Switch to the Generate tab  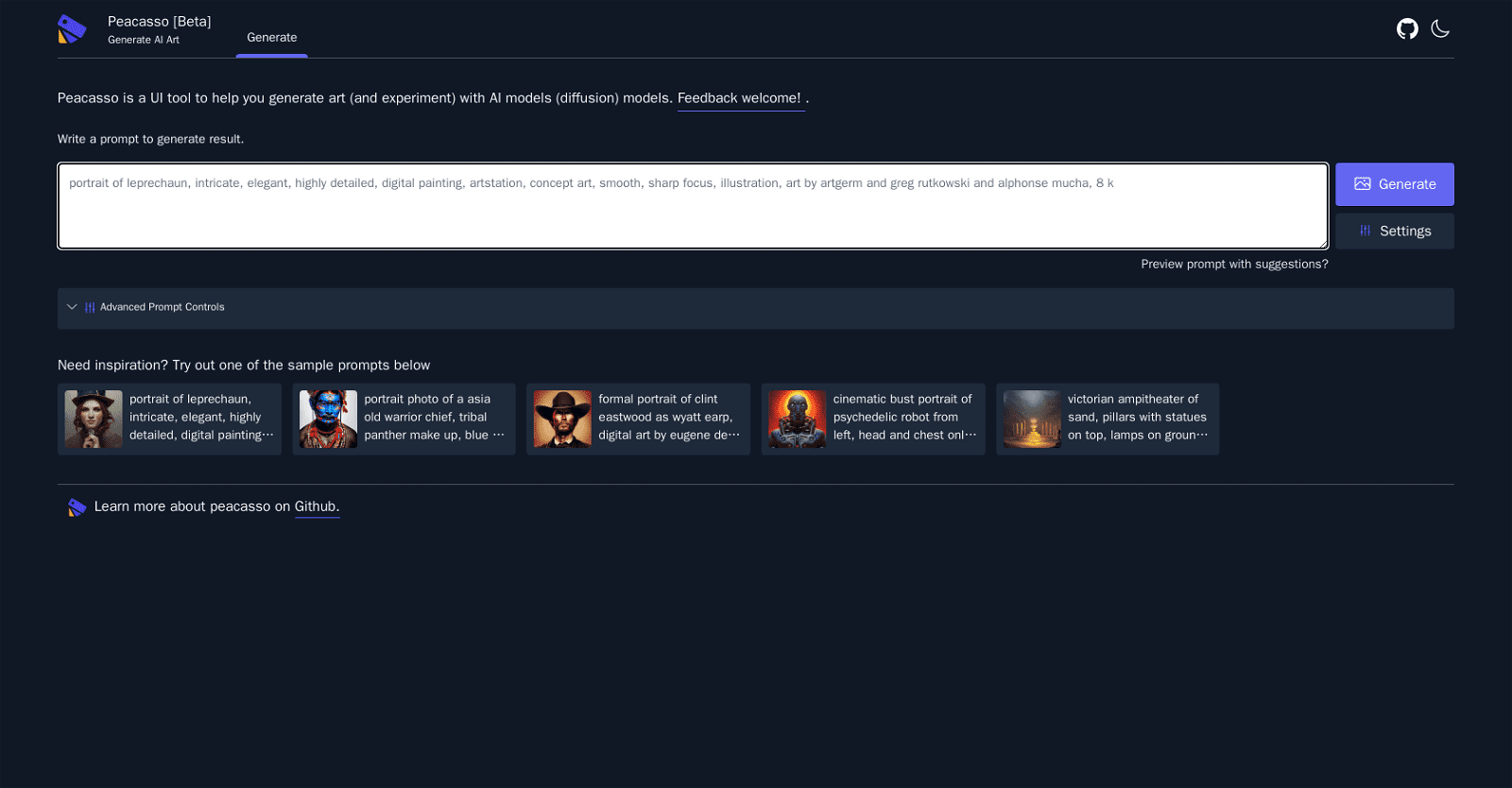coord(271,38)
